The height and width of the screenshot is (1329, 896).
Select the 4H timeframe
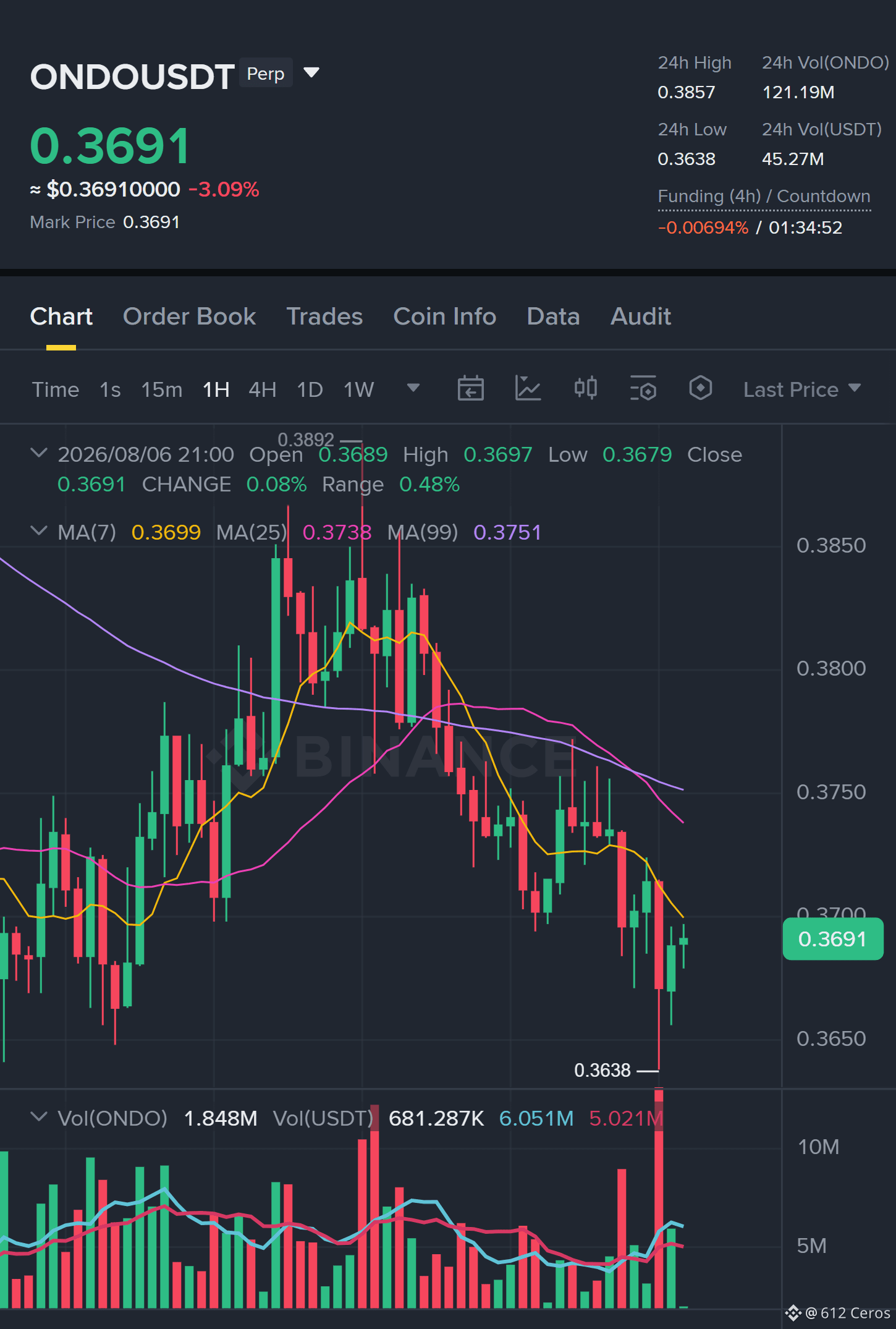(263, 389)
